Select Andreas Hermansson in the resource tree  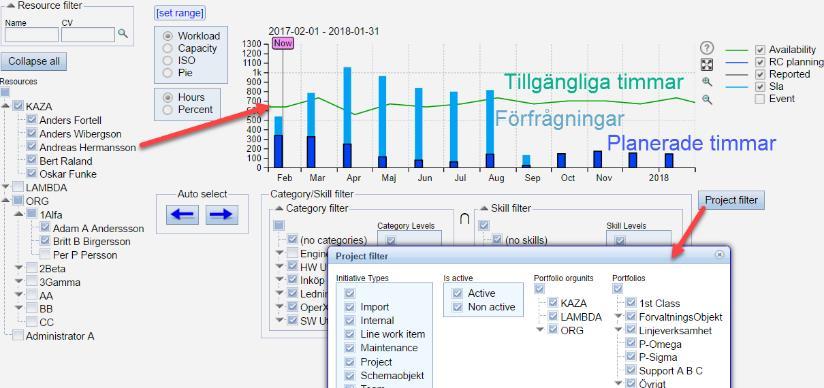coord(87,147)
